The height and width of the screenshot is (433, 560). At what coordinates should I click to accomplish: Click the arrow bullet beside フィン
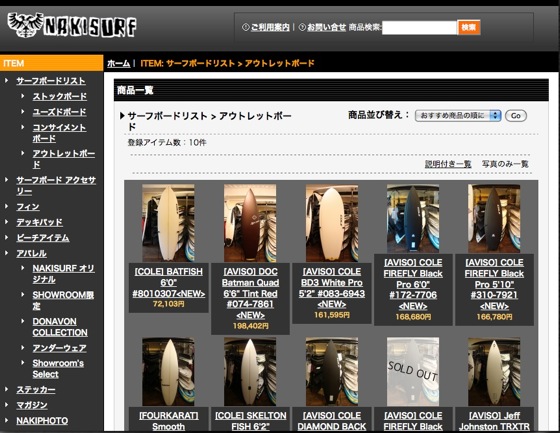click(6, 206)
